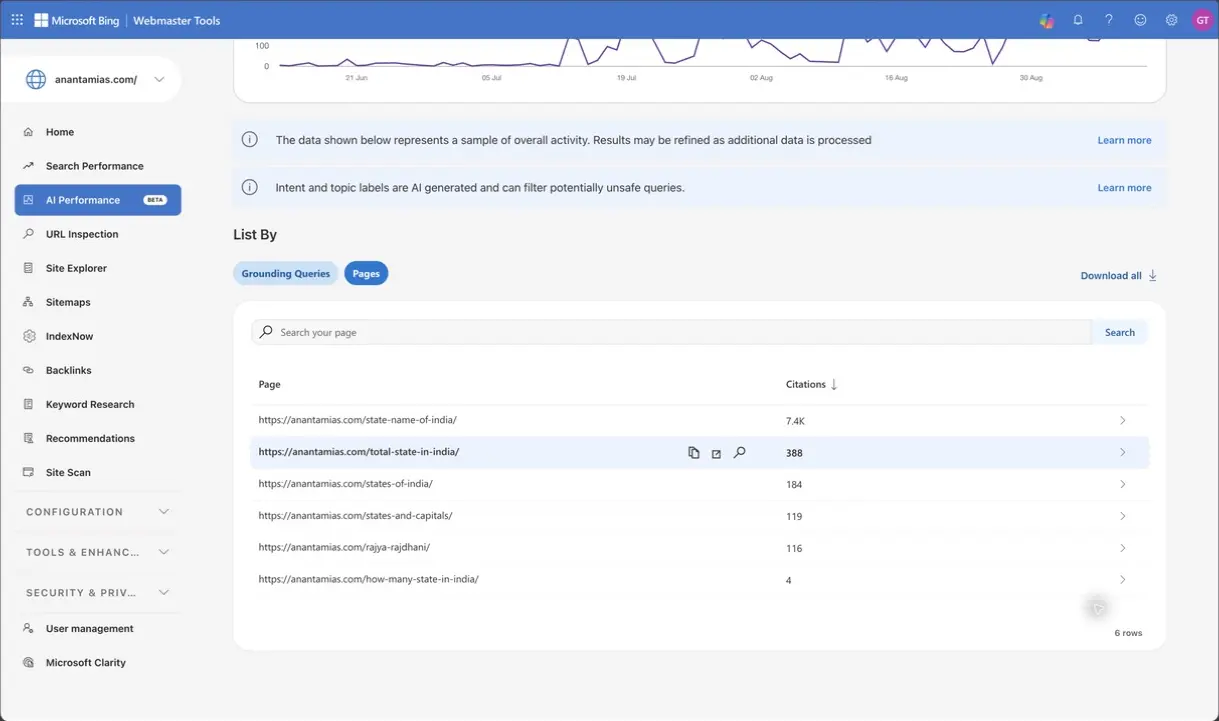
Task: Click the 6 rows count
Action: (1128, 633)
